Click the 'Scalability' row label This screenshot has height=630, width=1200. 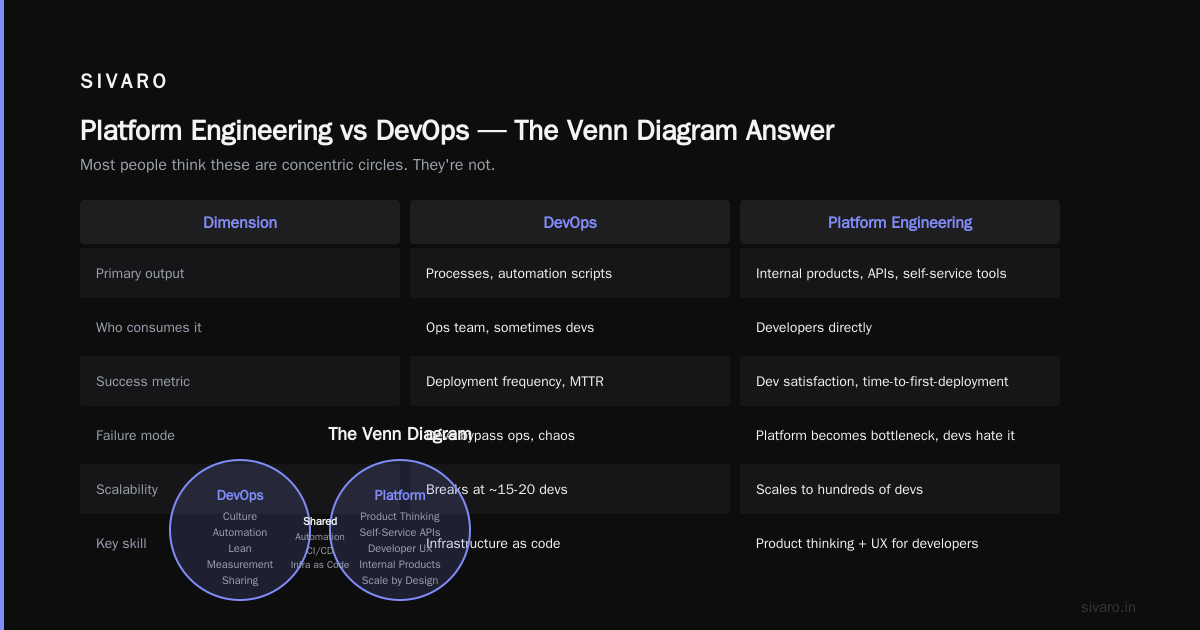127,489
